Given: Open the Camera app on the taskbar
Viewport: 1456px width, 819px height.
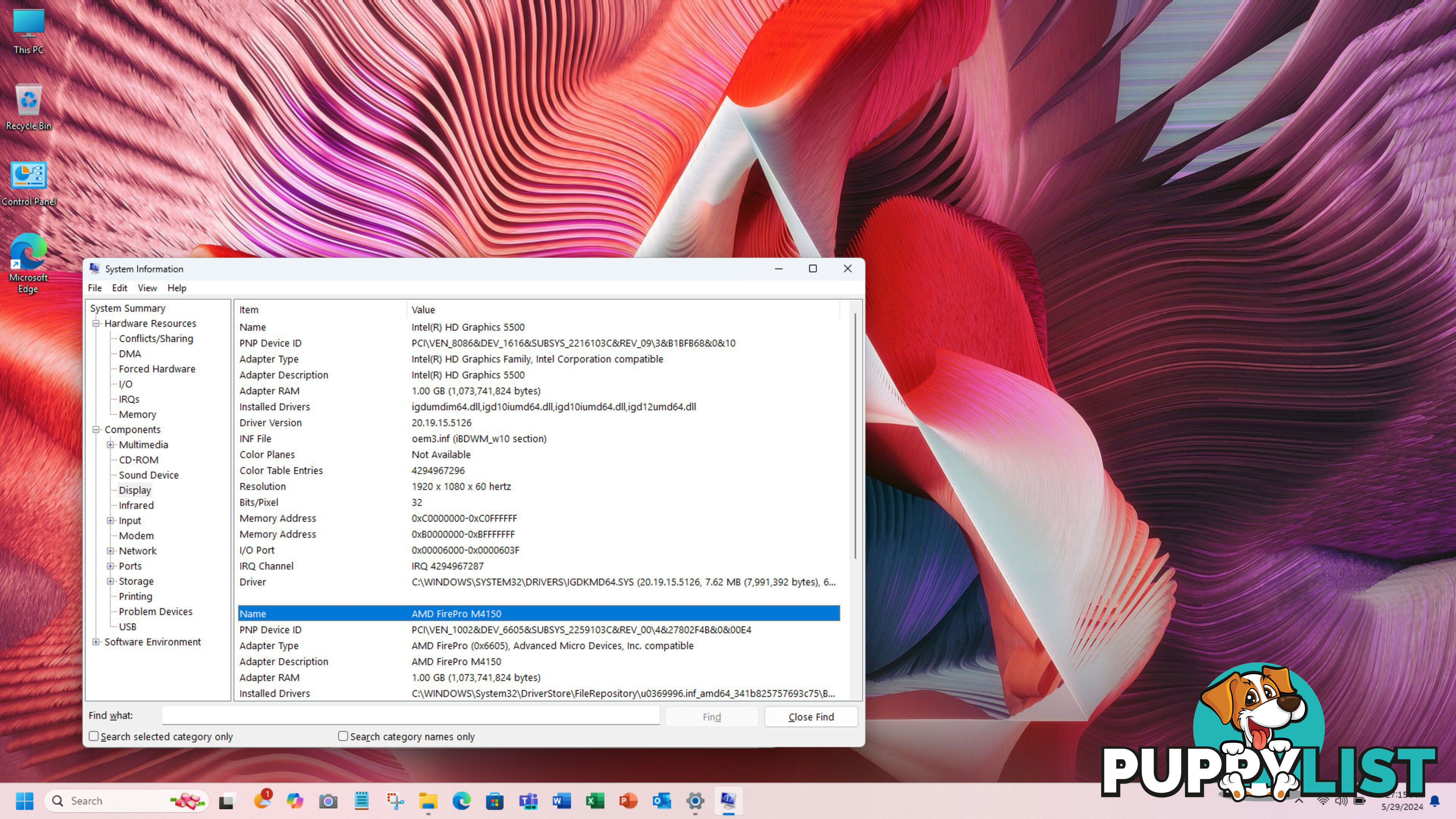Looking at the screenshot, I should click(x=328, y=800).
